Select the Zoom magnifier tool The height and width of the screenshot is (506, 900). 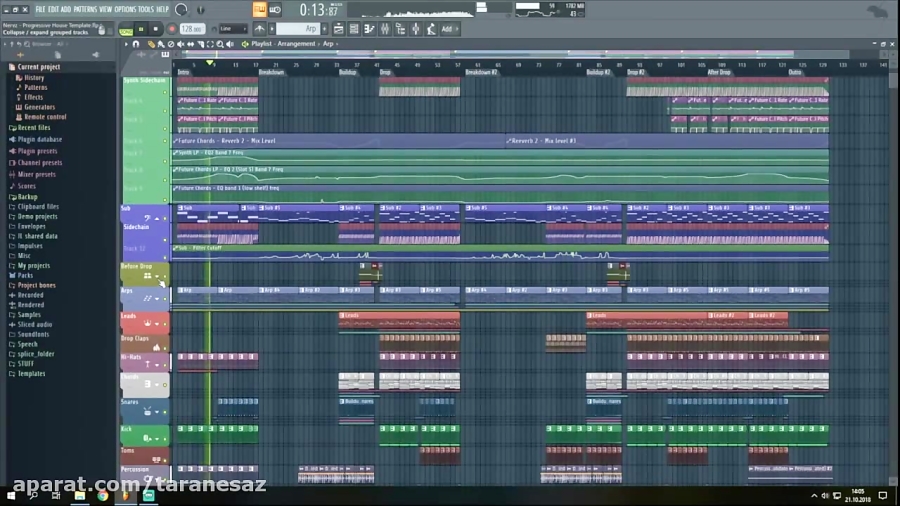click(220, 44)
